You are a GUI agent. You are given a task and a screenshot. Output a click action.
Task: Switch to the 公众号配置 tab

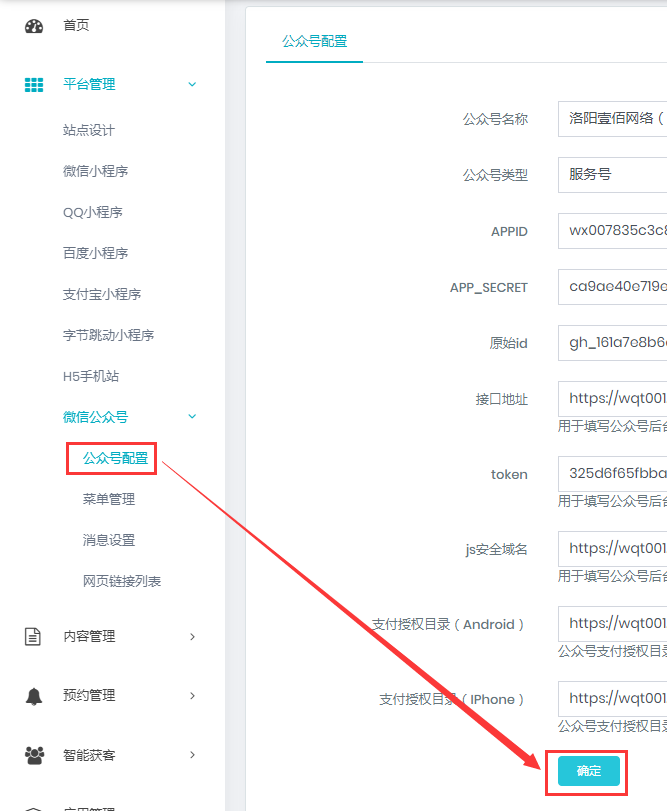click(314, 41)
